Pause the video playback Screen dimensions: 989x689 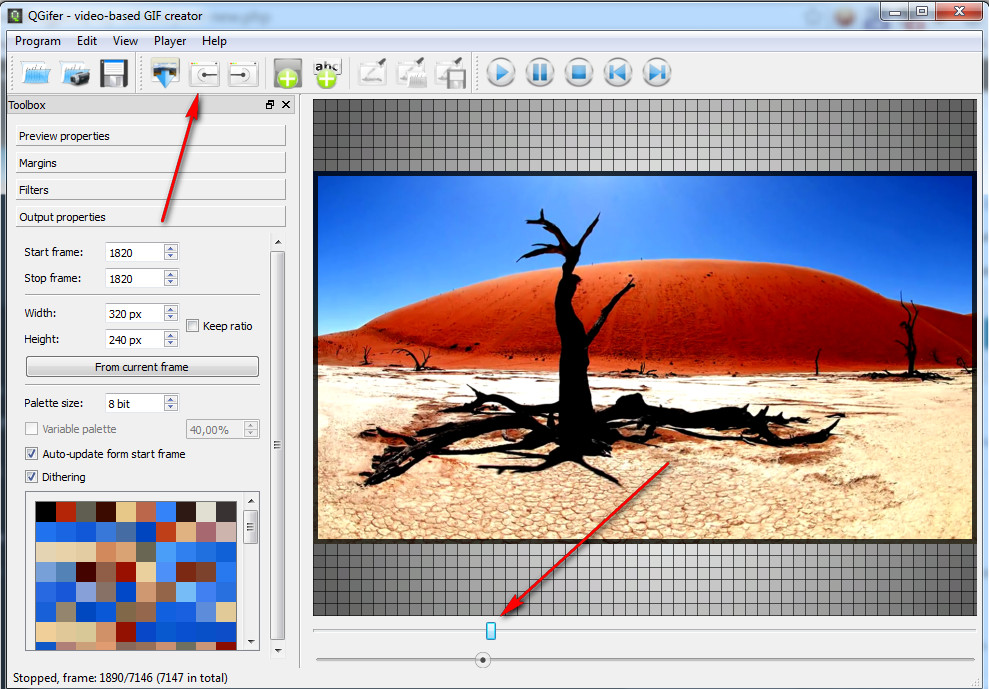[540, 73]
